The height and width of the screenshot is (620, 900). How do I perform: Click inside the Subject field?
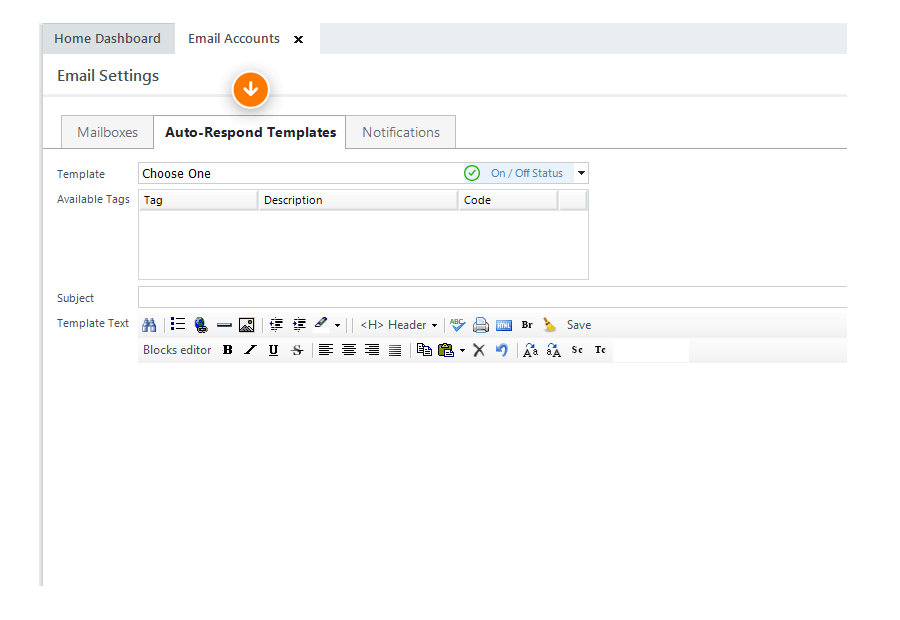pyautogui.click(x=492, y=297)
